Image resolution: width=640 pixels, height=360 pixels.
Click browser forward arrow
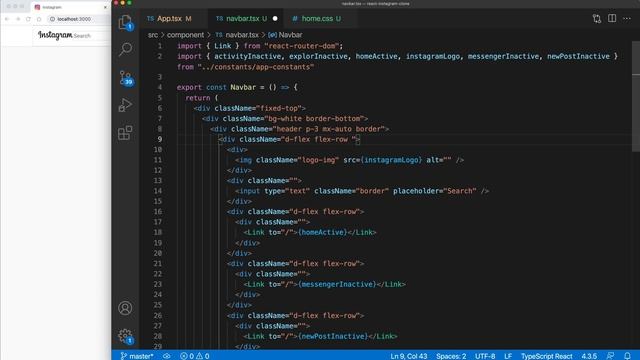pyautogui.click(x=18, y=19)
